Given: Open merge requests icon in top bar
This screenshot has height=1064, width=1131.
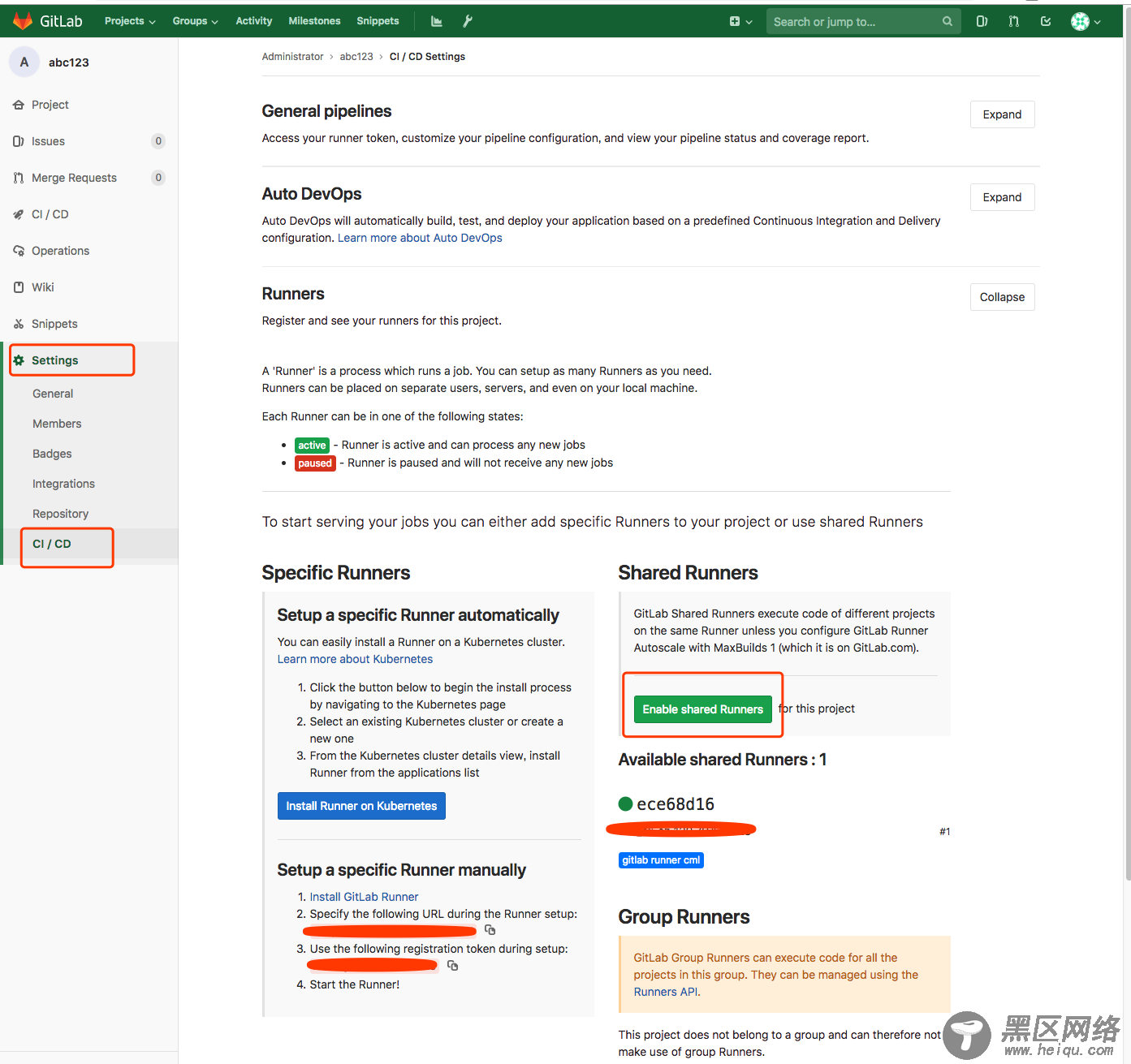Looking at the screenshot, I should point(1014,22).
